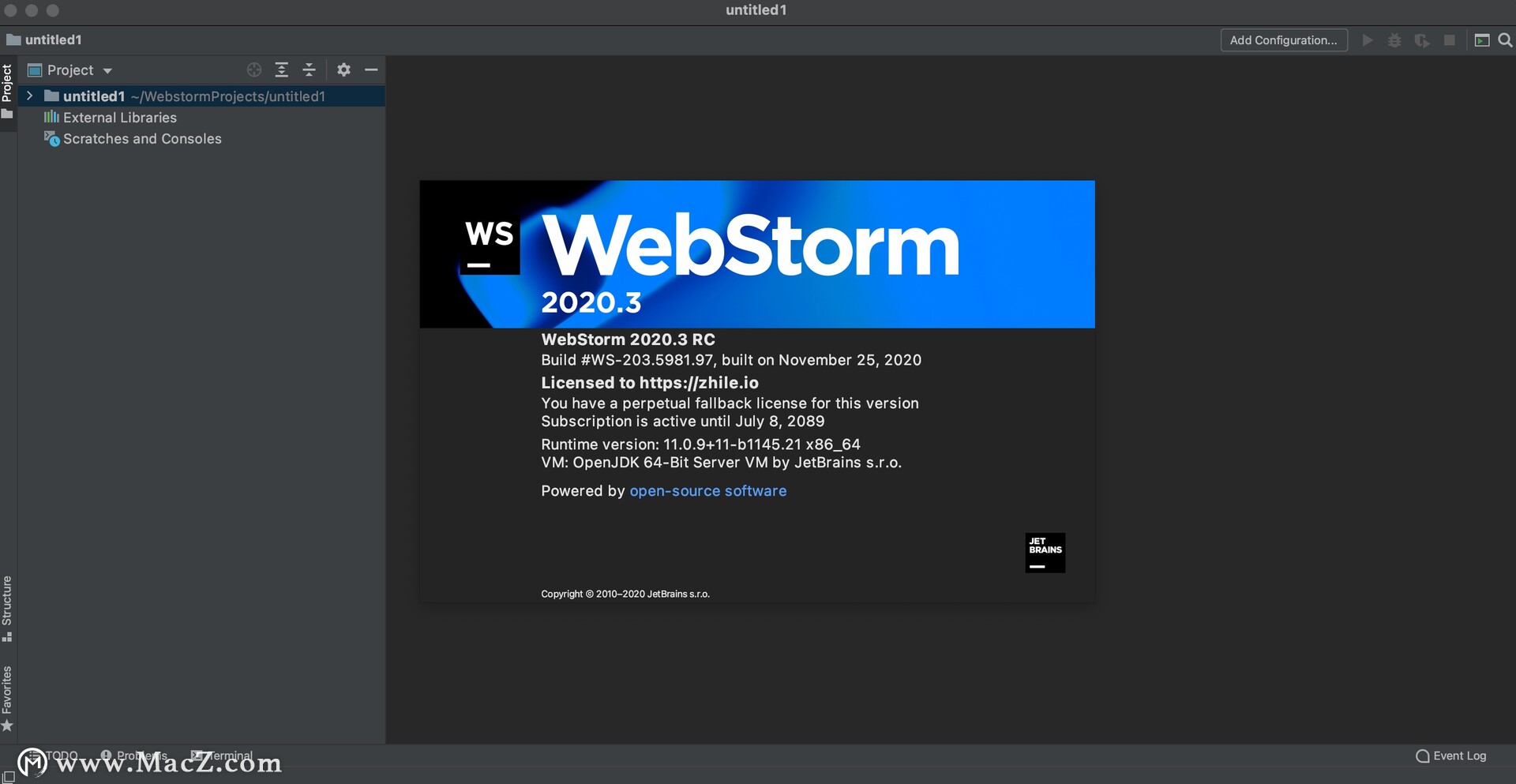Click the Runtime version line in About dialog
Screen dimensions: 1516x784
tap(700, 445)
